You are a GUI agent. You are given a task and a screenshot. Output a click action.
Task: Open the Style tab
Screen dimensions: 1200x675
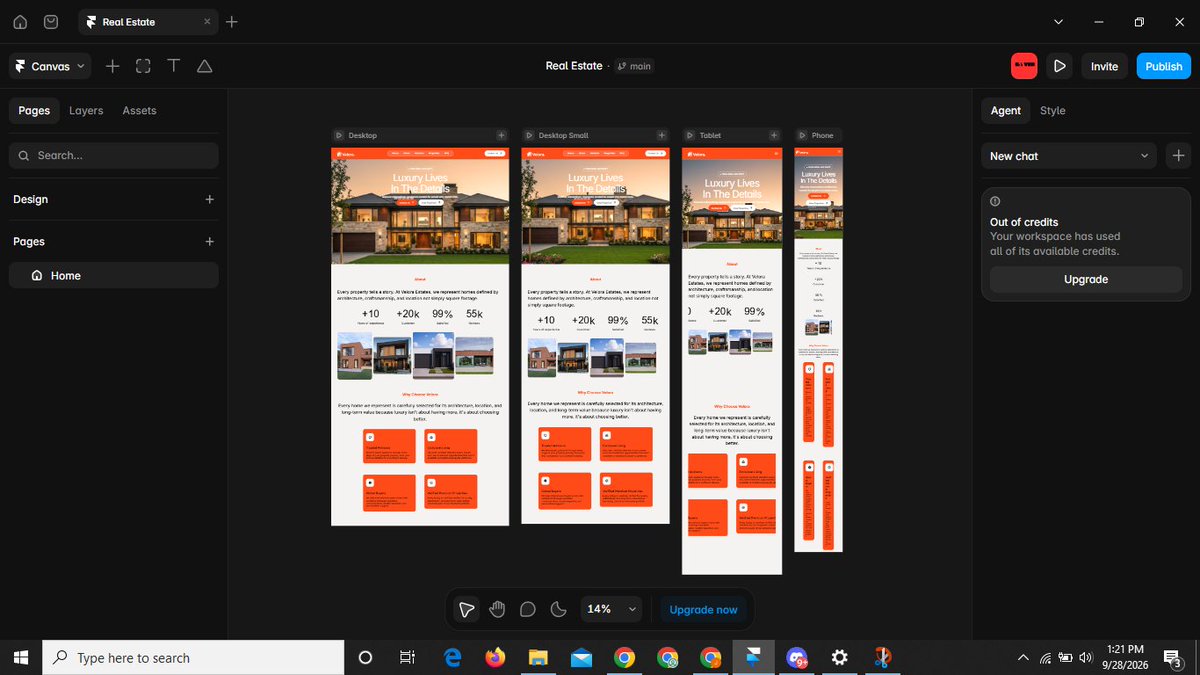[x=1053, y=110]
